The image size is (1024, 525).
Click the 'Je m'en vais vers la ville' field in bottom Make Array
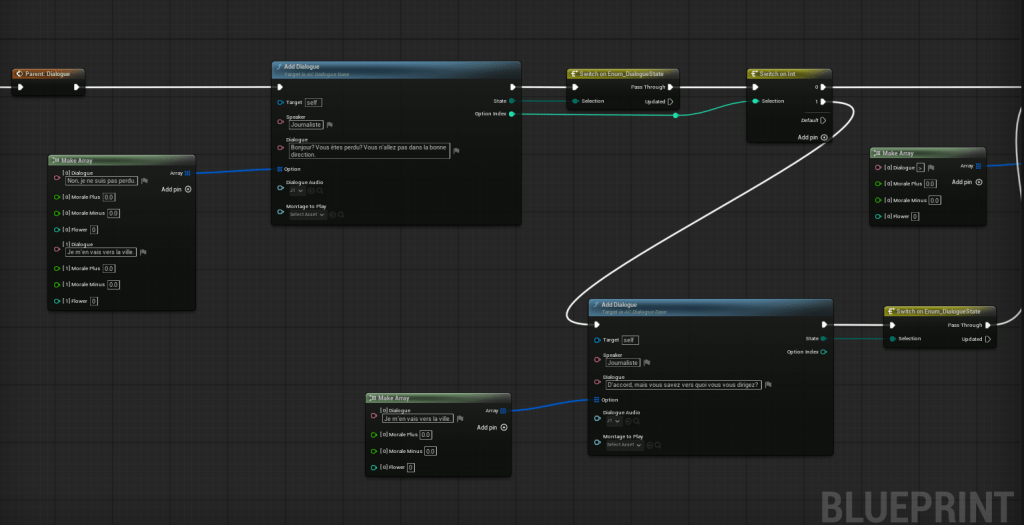click(417, 419)
